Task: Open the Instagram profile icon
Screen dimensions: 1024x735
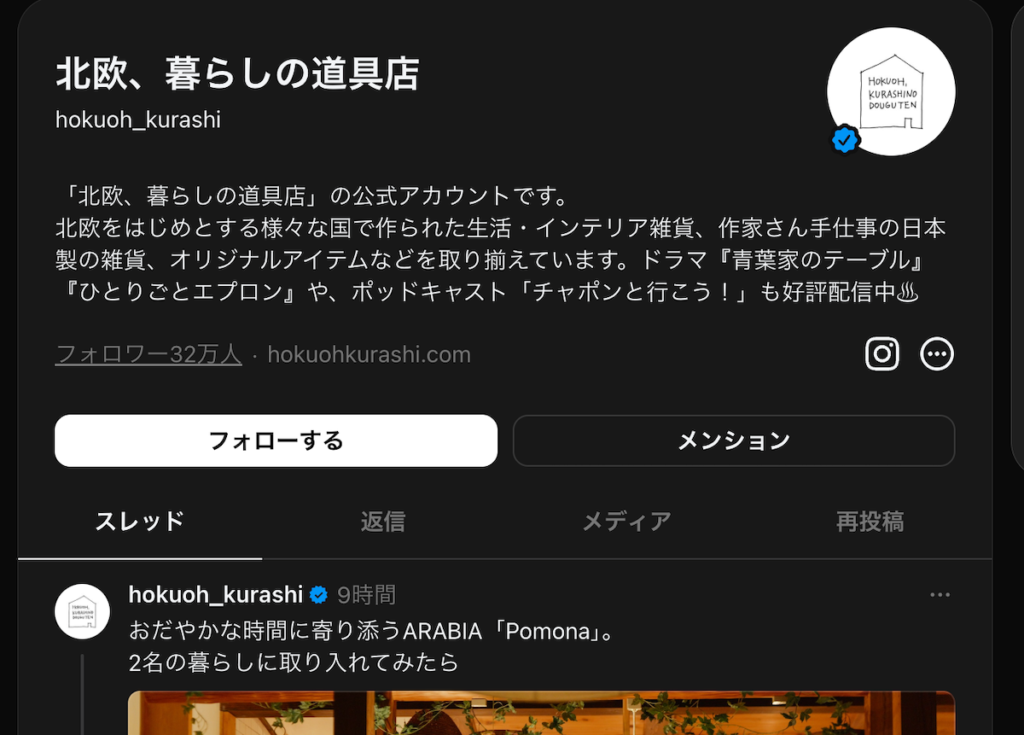Action: pyautogui.click(x=882, y=354)
